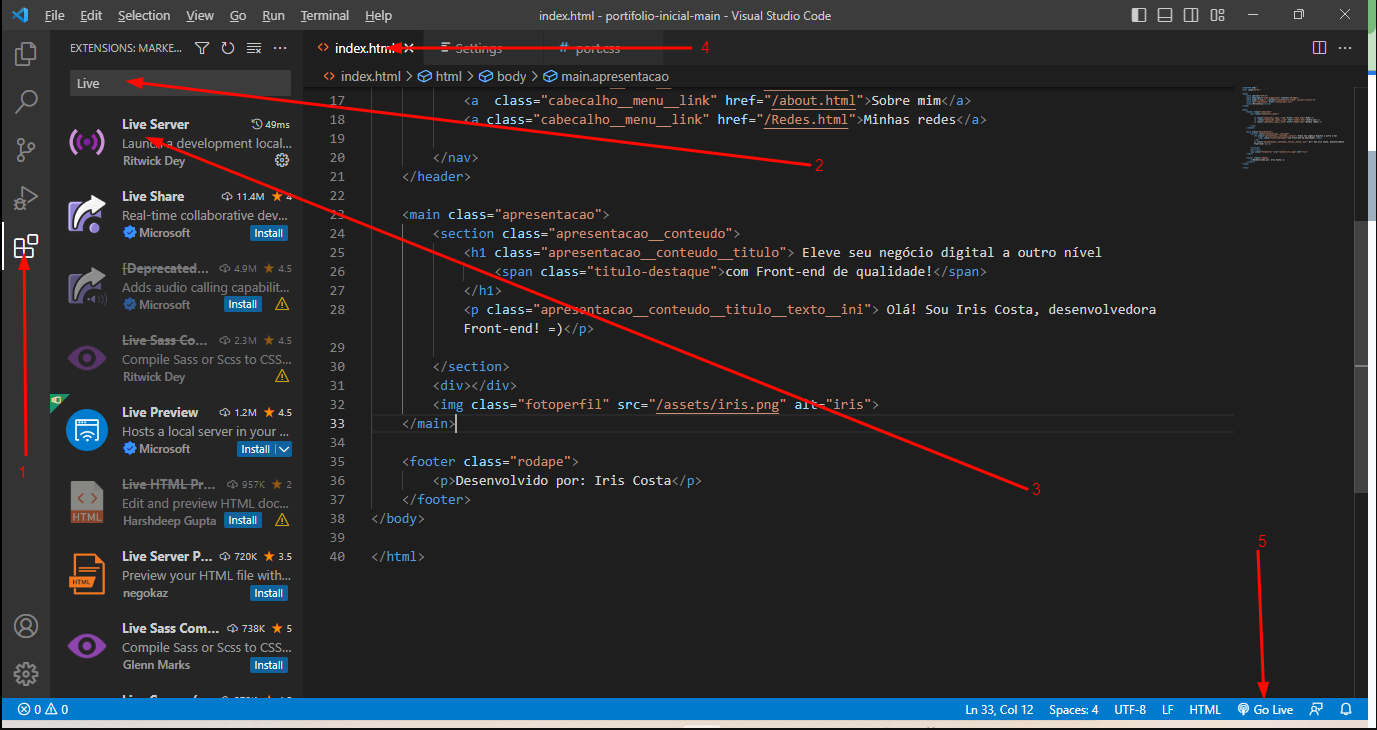Click the extensions filter funnel icon
The height and width of the screenshot is (730, 1377).
click(202, 48)
